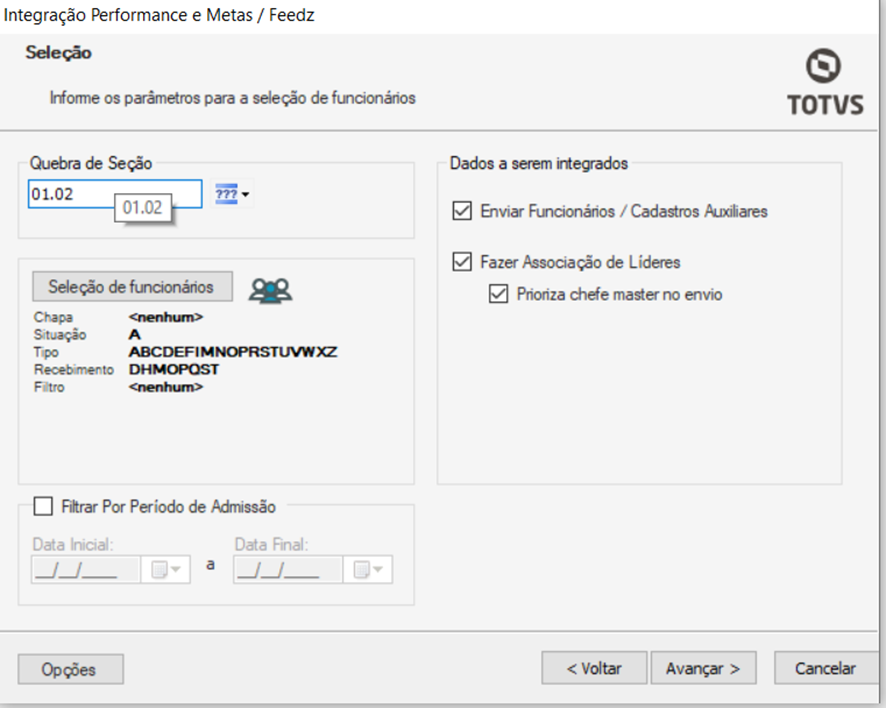The width and height of the screenshot is (886, 708).
Task: Click the TOTVS logo
Action: [826, 82]
